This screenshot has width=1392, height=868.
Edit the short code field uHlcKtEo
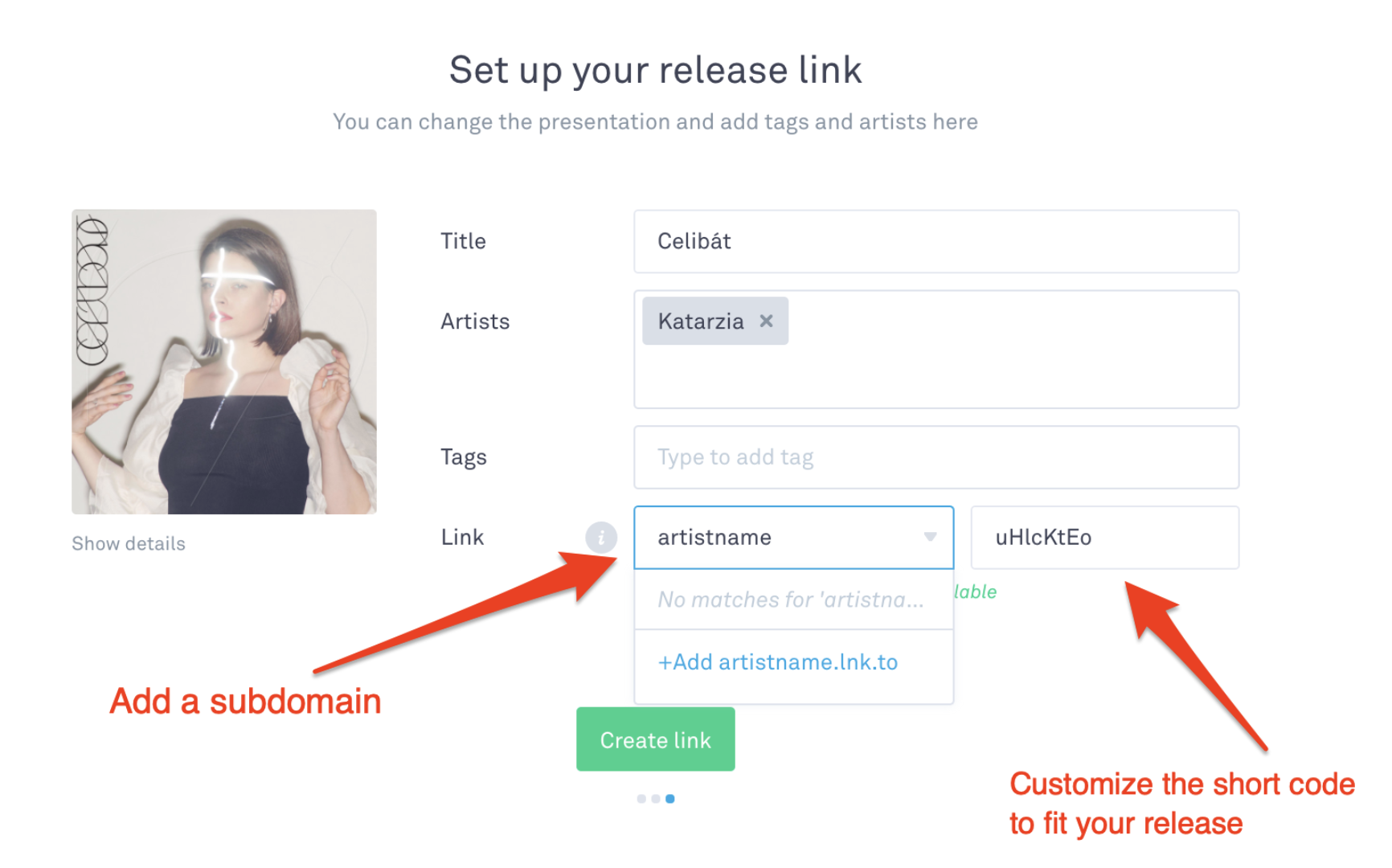1104,537
